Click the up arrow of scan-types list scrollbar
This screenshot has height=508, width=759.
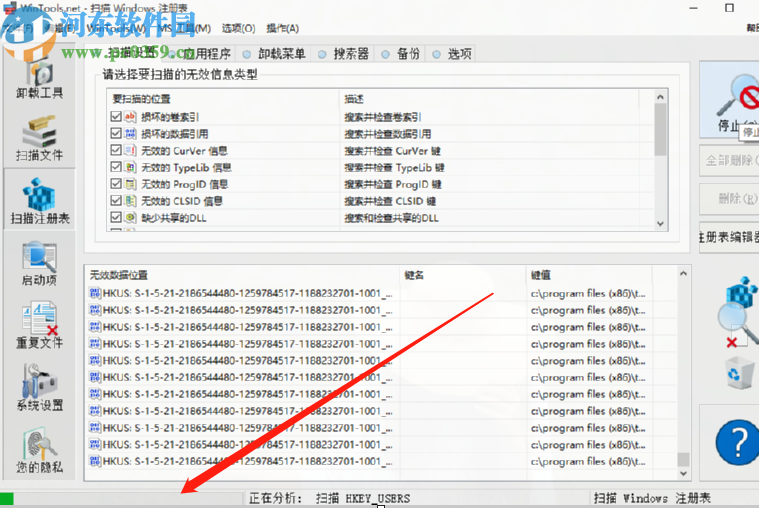pyautogui.click(x=661, y=97)
